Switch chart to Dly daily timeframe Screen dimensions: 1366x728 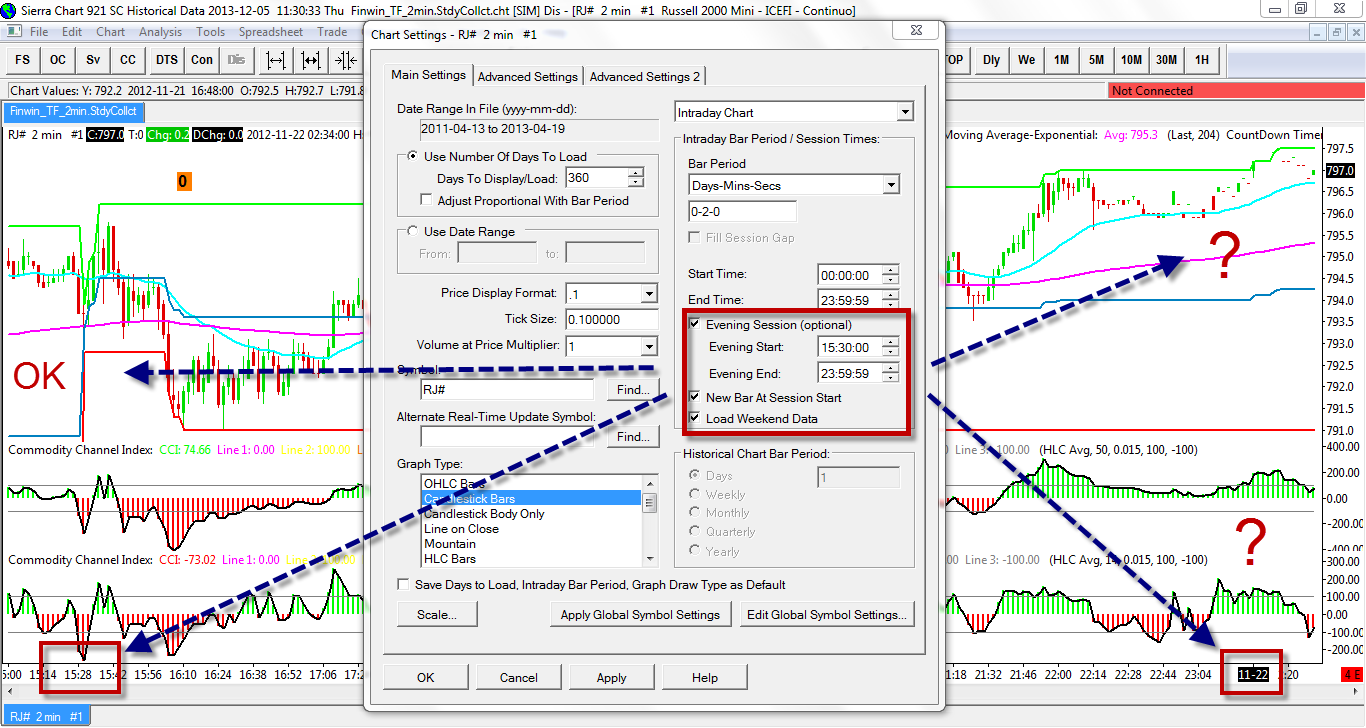click(x=991, y=60)
